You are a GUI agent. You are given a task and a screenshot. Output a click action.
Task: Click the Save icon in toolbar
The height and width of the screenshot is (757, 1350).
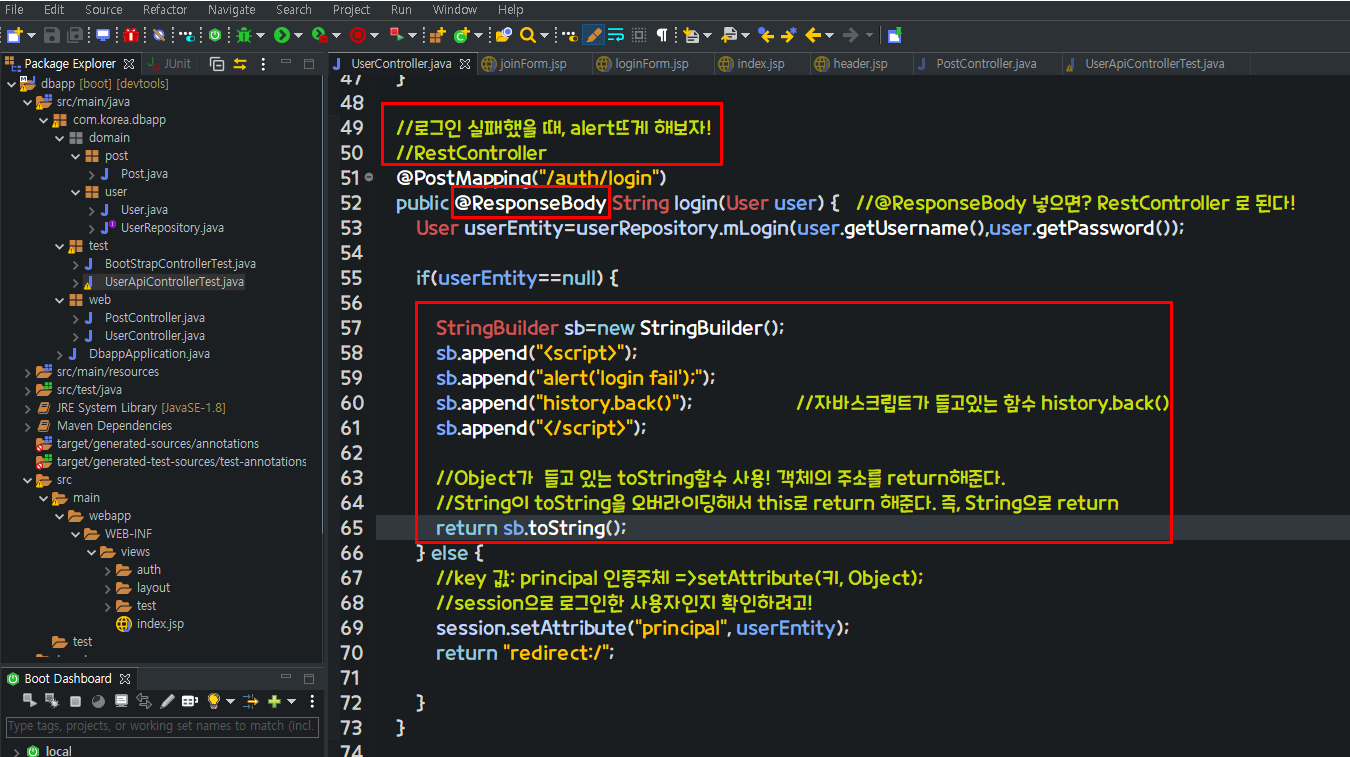pos(52,35)
